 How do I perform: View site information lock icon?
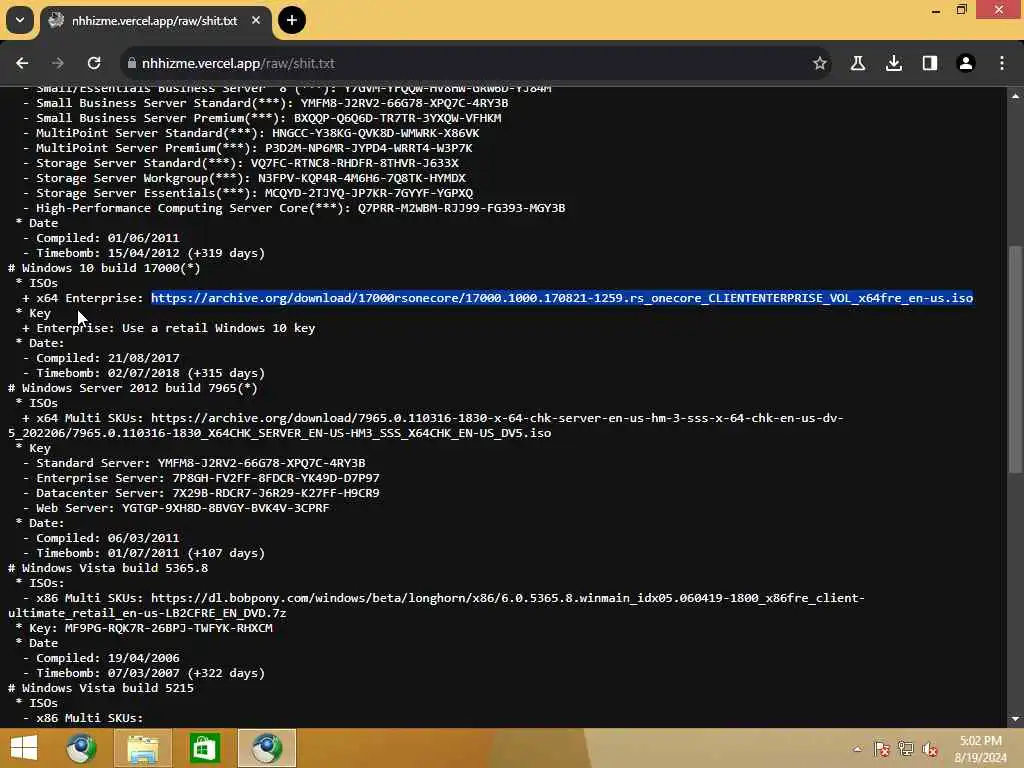pos(132,63)
